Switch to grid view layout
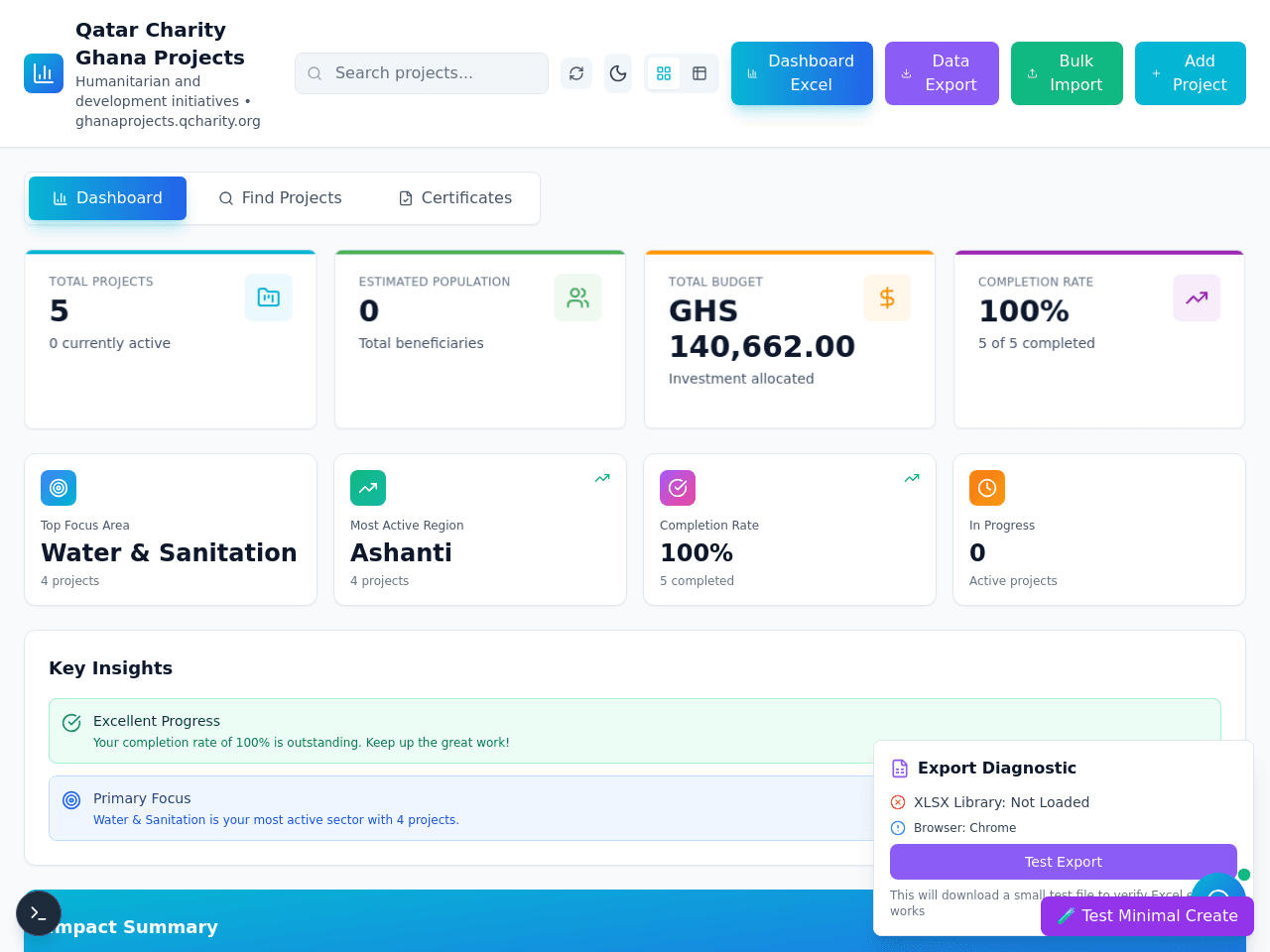1270x952 pixels. click(664, 73)
